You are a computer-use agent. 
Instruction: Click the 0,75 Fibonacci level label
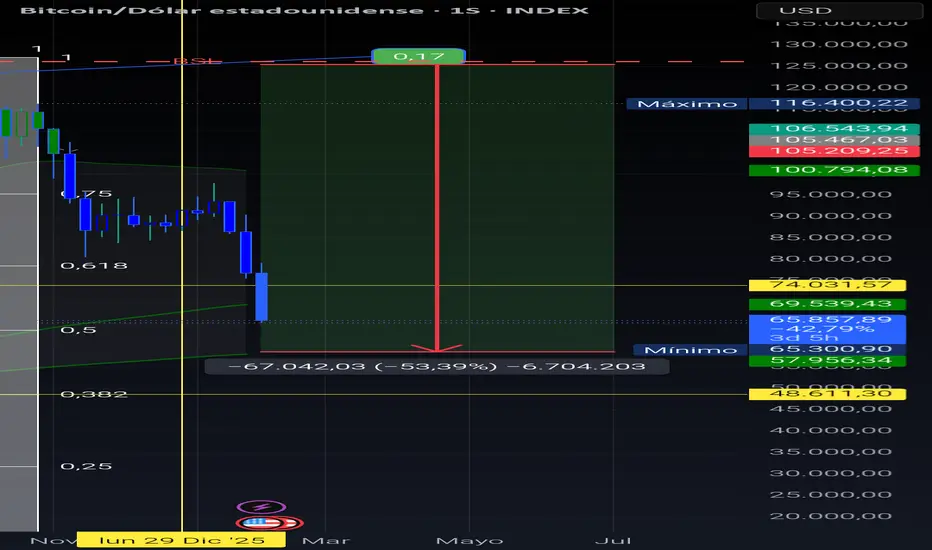pos(87,194)
